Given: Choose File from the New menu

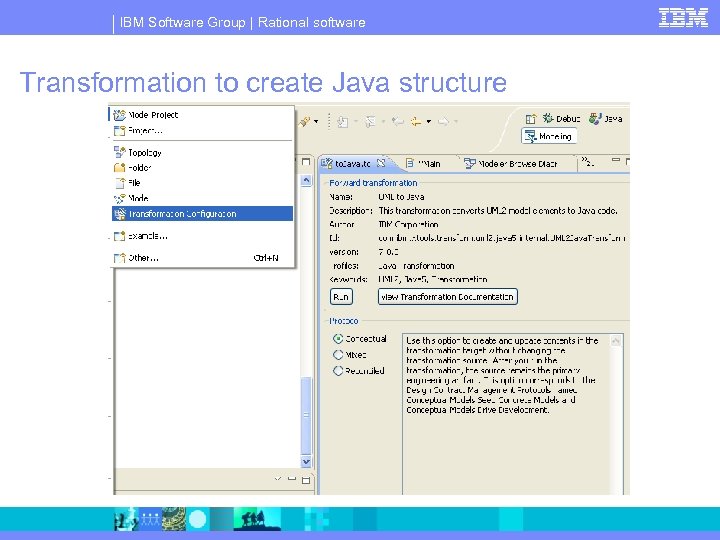Looking at the screenshot, I should point(202,183).
